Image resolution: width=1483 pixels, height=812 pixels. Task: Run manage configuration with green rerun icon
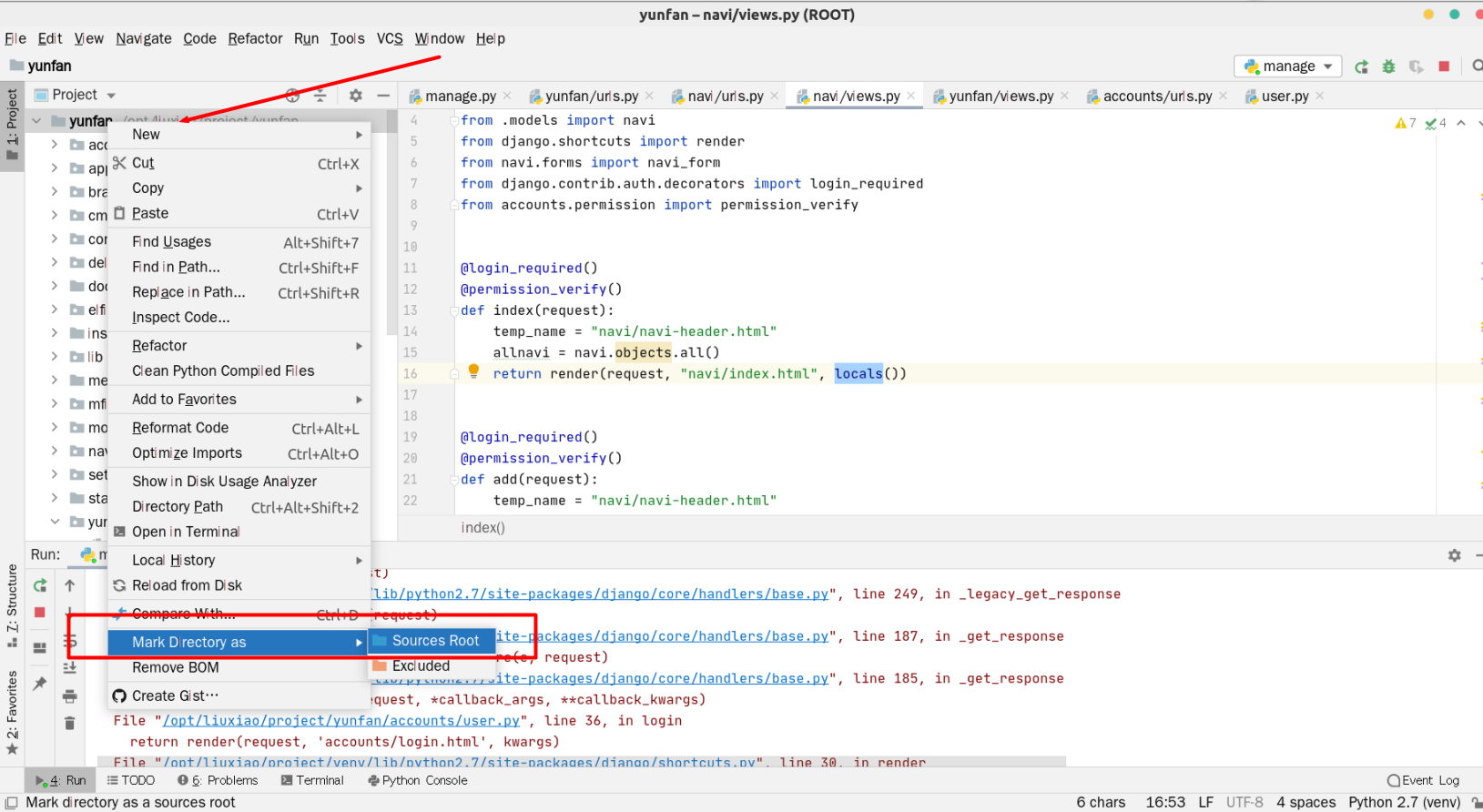point(1362,66)
